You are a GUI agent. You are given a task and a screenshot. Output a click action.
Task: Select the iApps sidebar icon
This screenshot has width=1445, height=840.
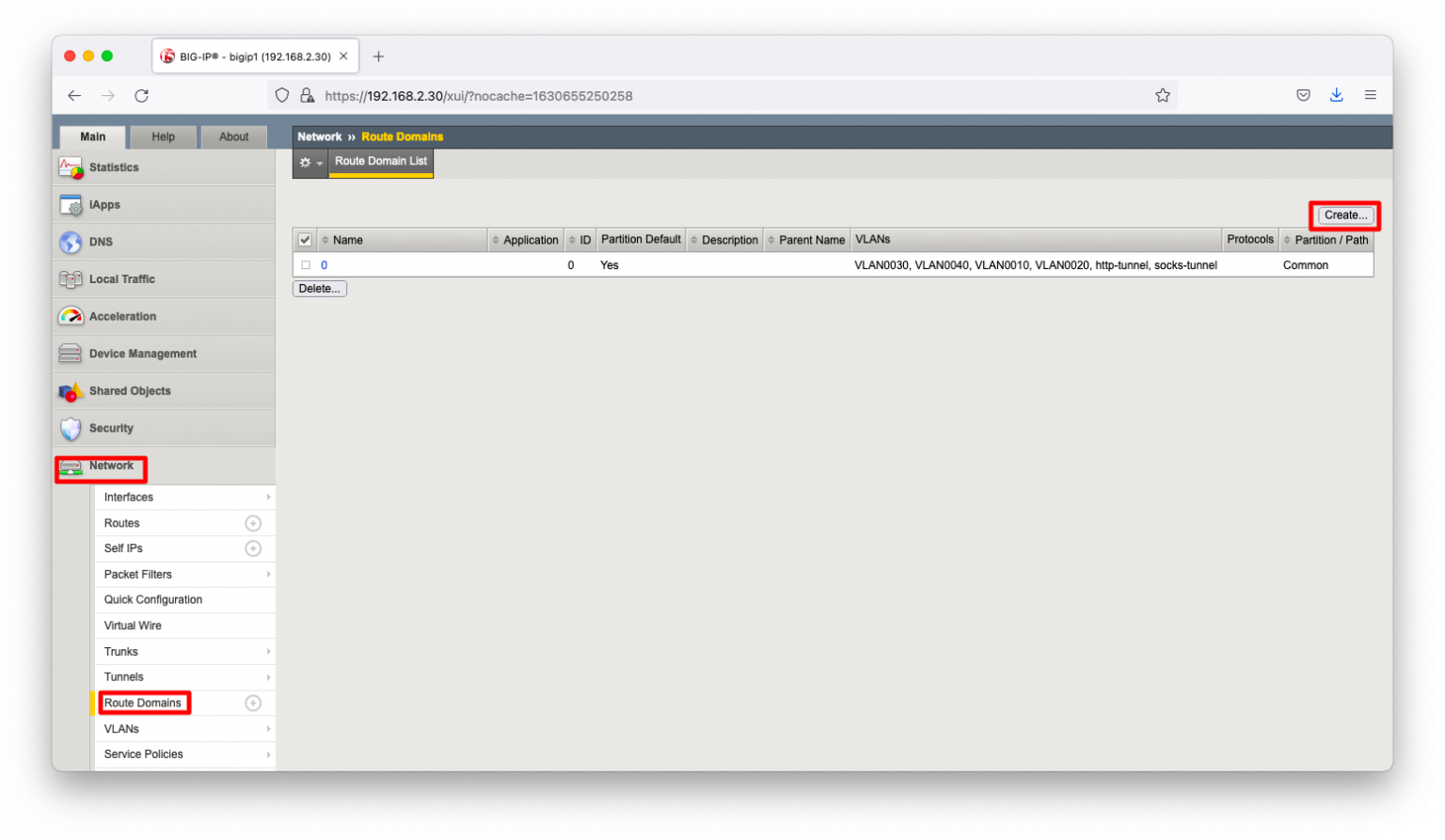tap(71, 204)
